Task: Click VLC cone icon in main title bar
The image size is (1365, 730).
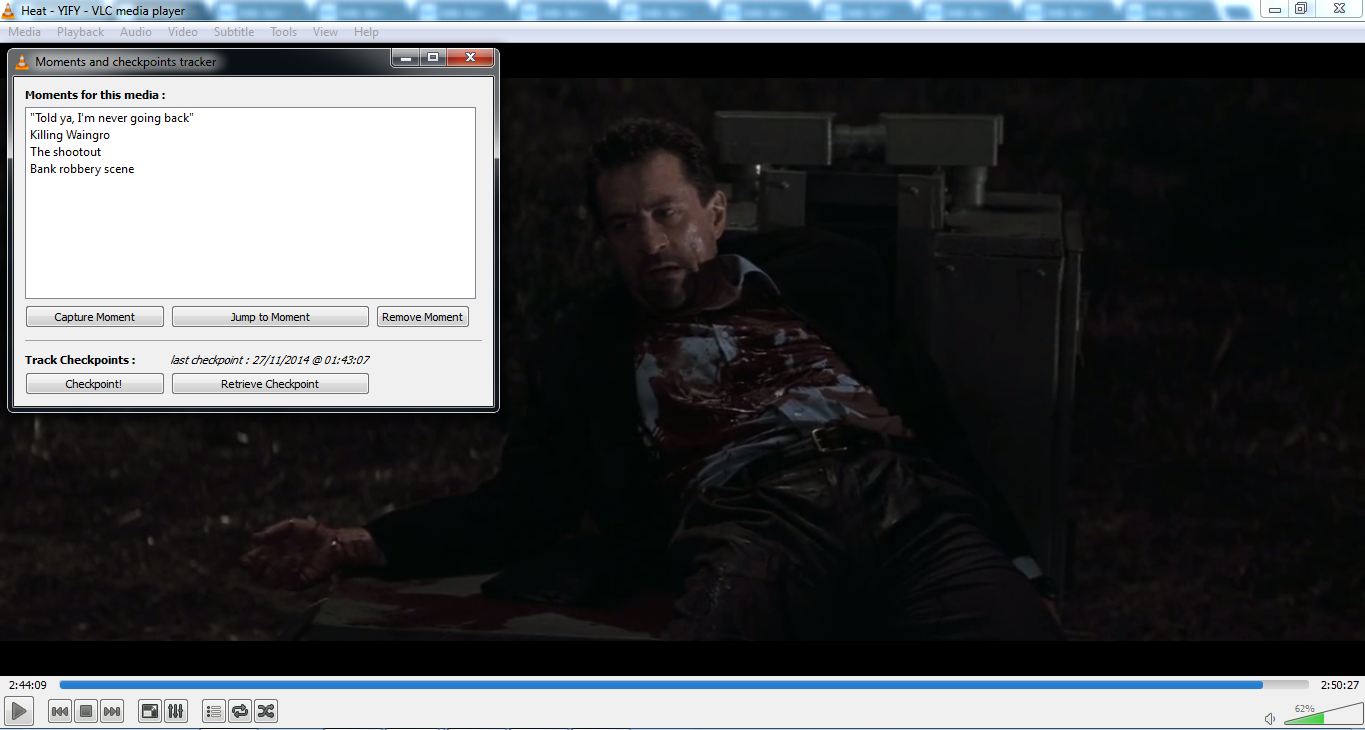Action: coord(8,11)
